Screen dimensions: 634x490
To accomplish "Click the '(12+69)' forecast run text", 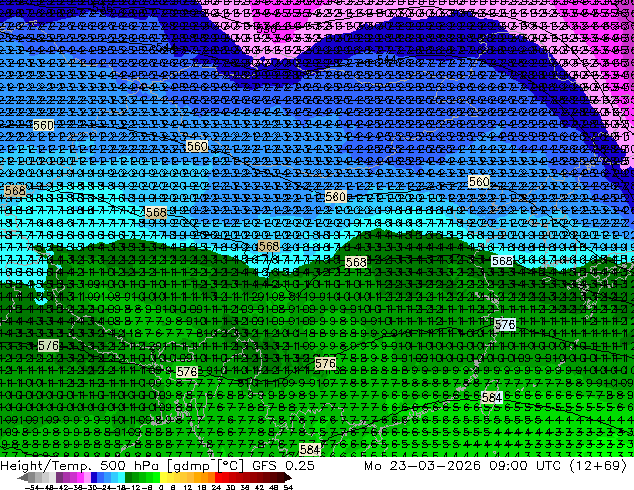I will click(x=598, y=466).
